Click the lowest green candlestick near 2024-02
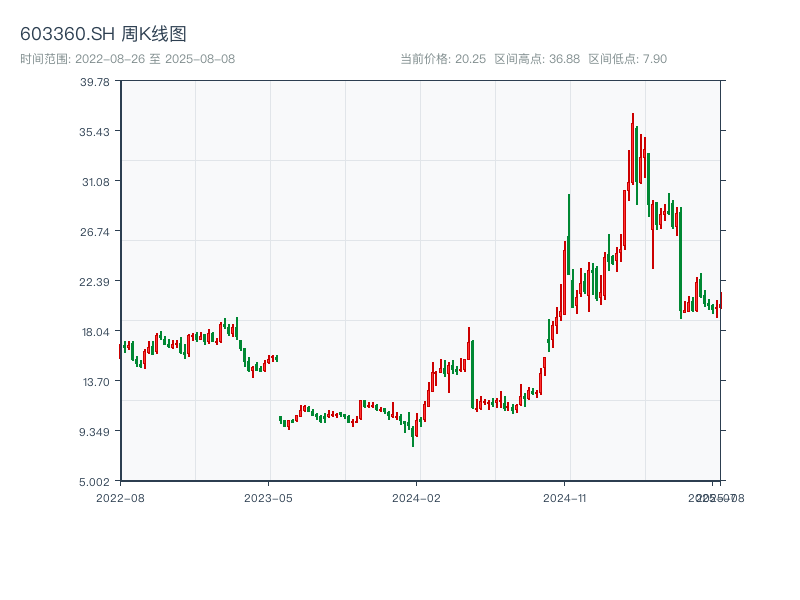The image size is (800, 600). coord(413,436)
